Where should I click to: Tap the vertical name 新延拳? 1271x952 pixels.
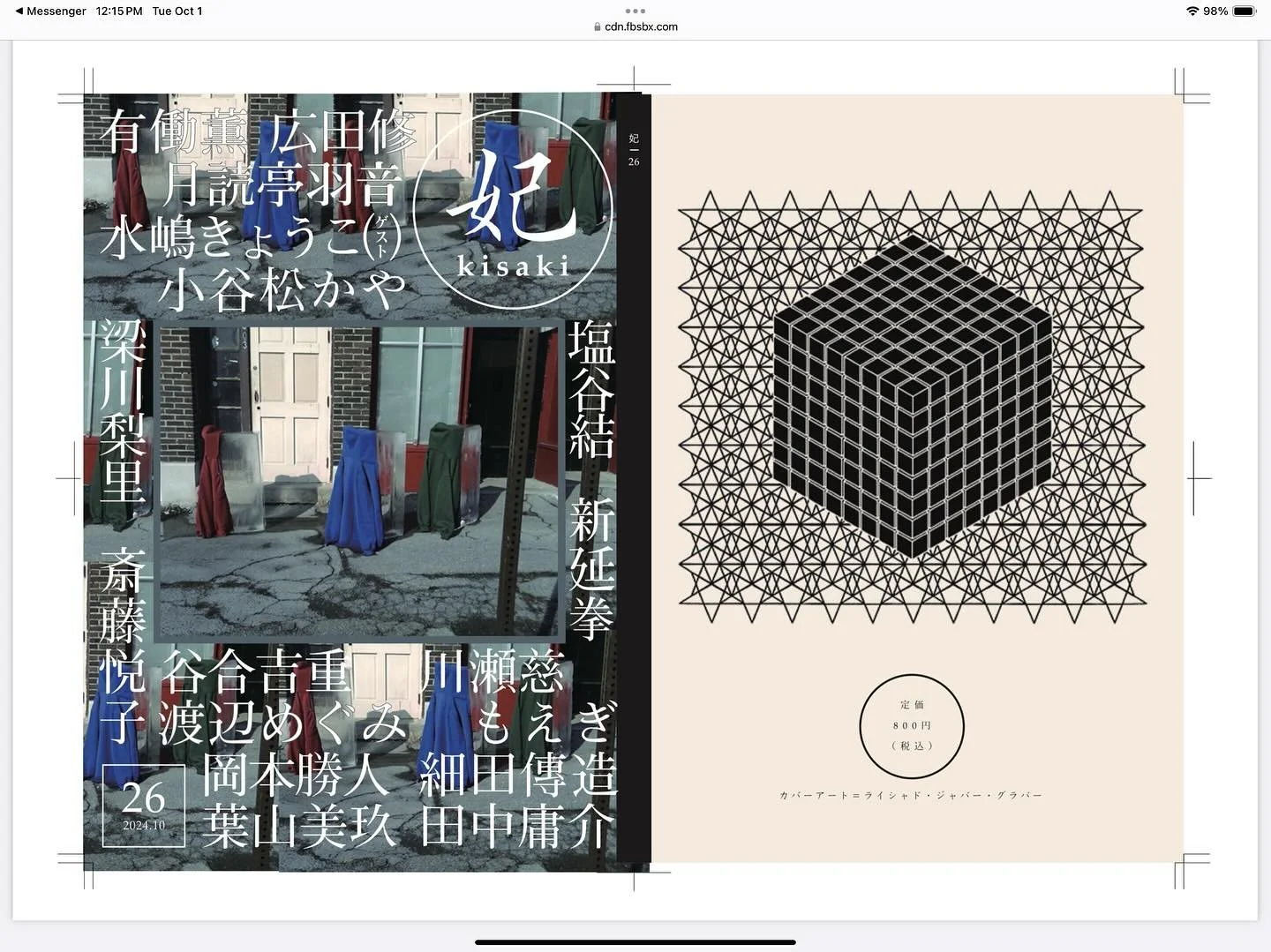(590, 569)
